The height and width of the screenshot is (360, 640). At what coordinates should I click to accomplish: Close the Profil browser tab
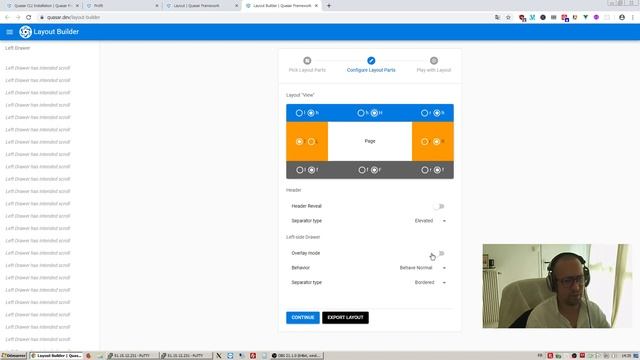tap(157, 6)
